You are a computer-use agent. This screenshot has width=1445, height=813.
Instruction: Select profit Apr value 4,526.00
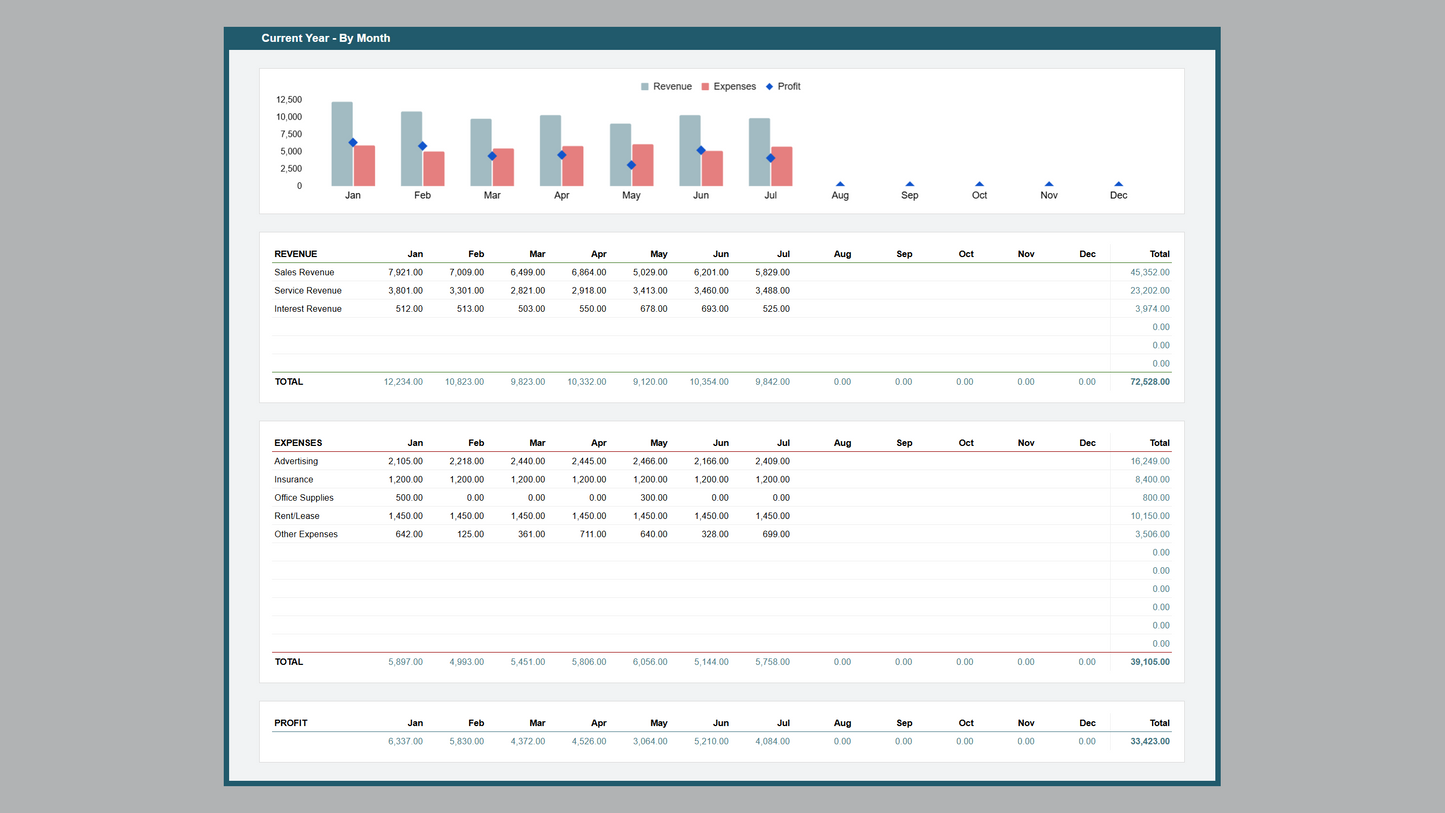pyautogui.click(x=589, y=742)
